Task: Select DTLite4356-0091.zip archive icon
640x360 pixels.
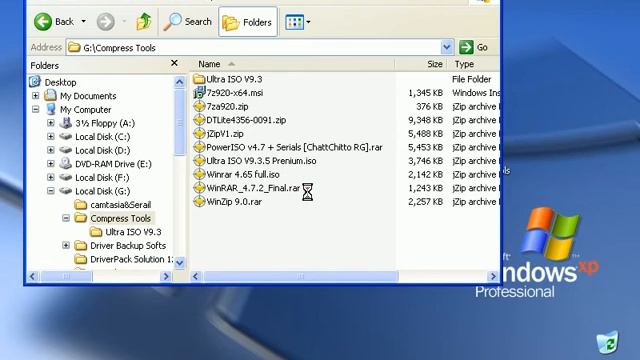Action: pos(199,120)
